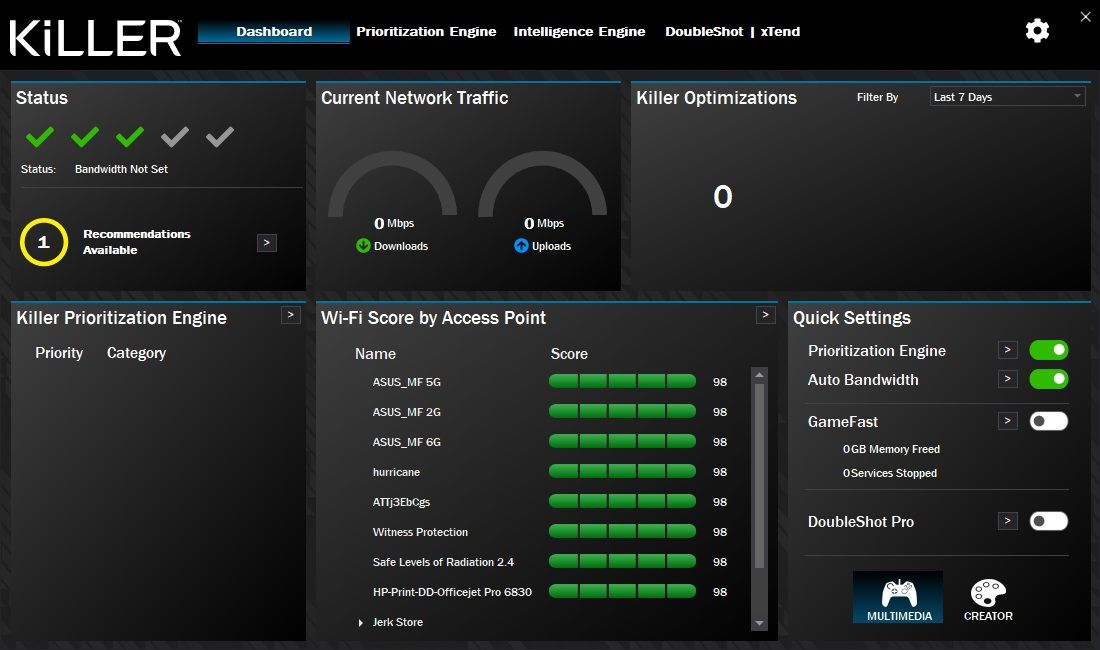
Task: Click the Wi-Fi list scroll down arrow
Action: pos(759,623)
